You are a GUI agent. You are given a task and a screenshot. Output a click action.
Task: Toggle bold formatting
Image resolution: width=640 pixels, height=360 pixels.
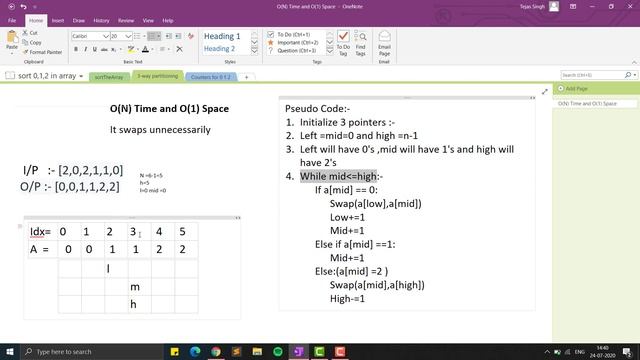click(x=76, y=49)
